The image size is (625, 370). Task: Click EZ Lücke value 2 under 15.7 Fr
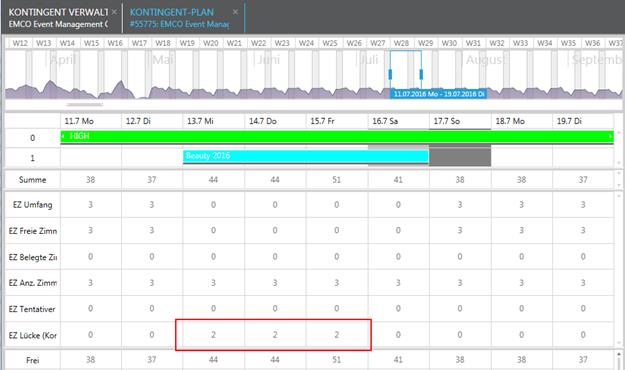[x=337, y=335]
